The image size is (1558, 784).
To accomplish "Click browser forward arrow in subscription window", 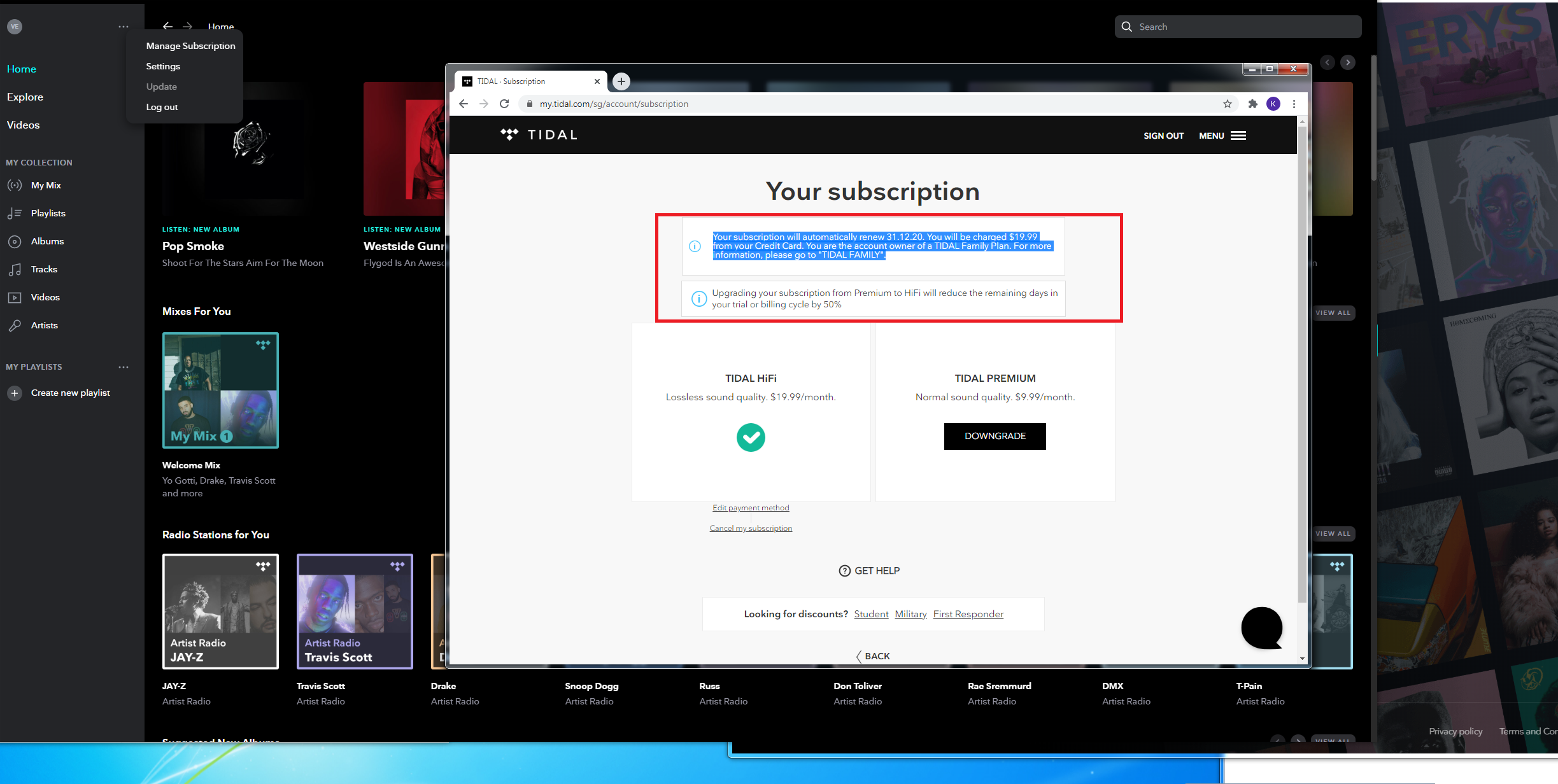I will tap(484, 104).
